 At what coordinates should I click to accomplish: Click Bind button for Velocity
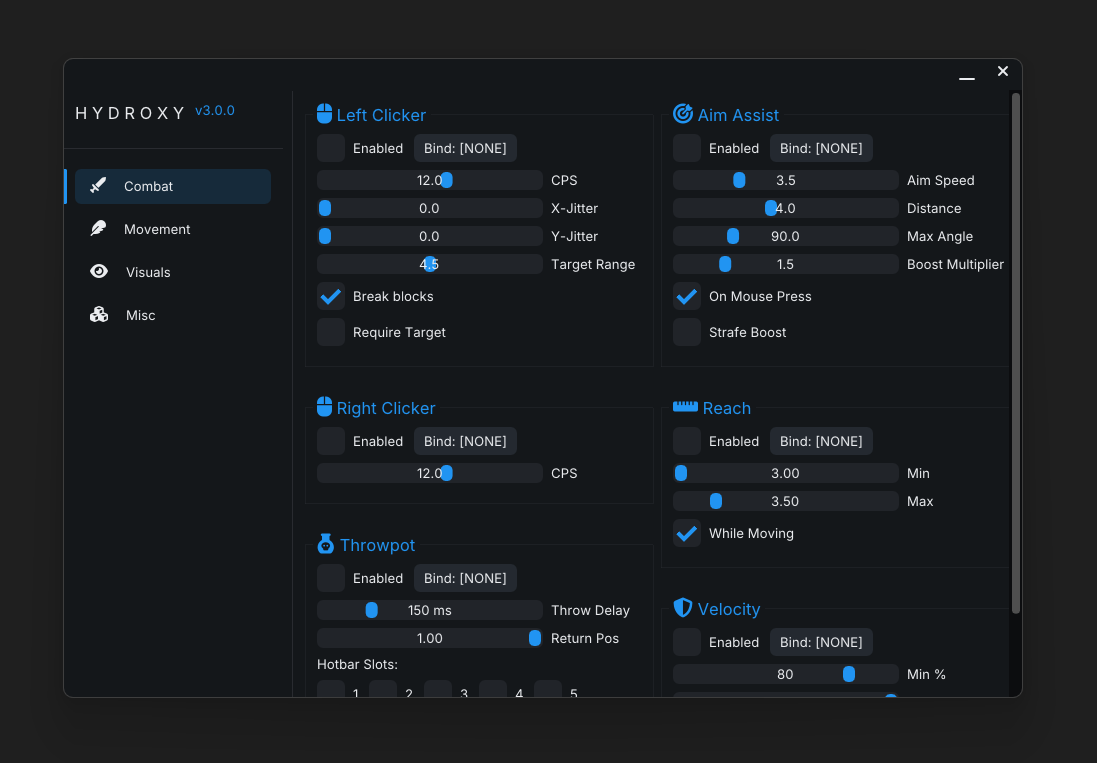821,641
